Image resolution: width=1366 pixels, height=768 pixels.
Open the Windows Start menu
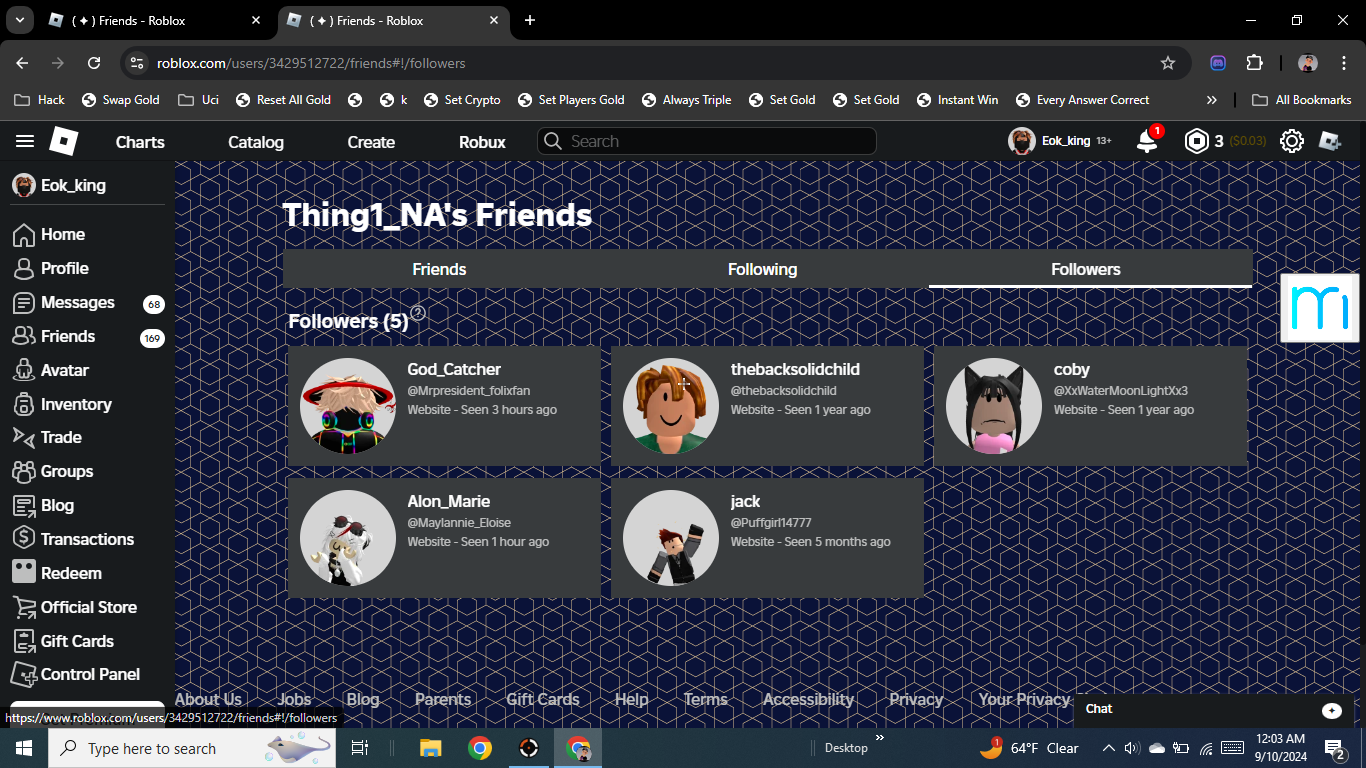pos(24,748)
